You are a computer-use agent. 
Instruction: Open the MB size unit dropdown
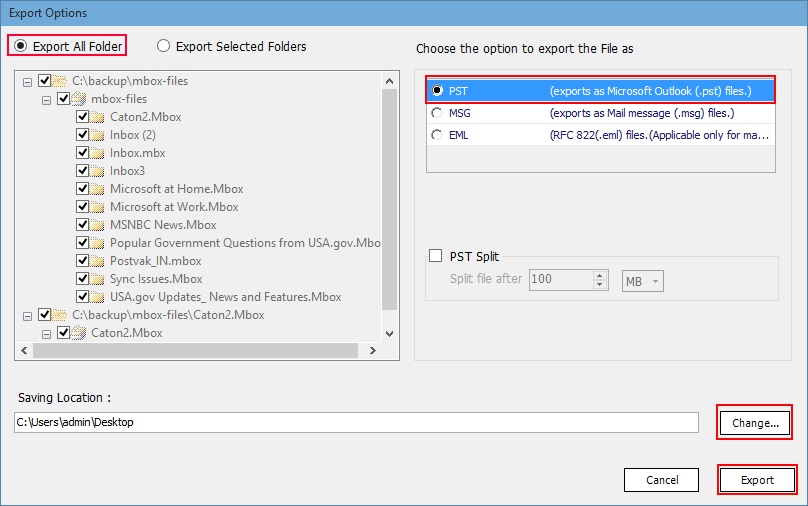pos(643,281)
